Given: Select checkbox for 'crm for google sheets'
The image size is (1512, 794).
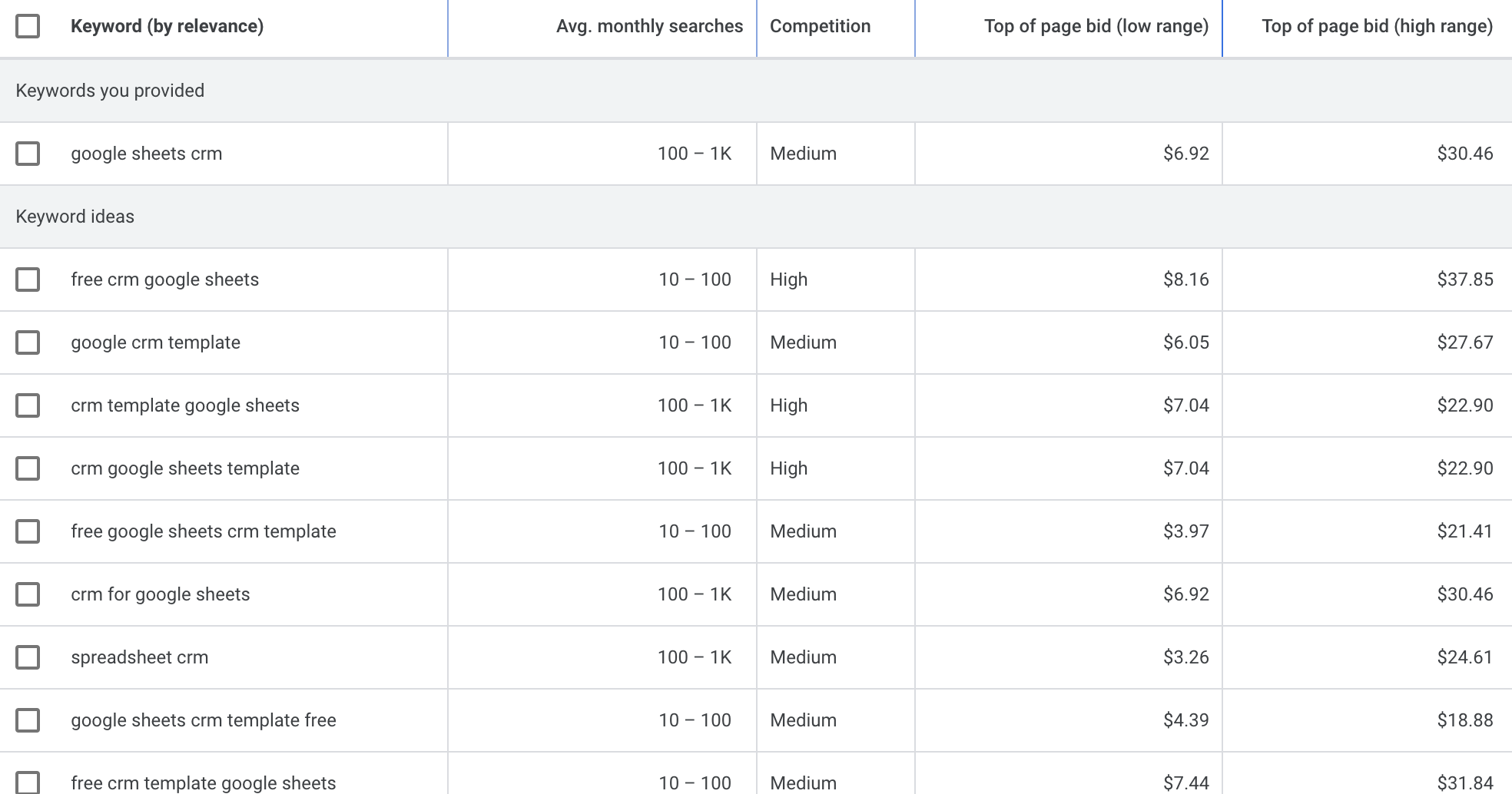Looking at the screenshot, I should [28, 594].
